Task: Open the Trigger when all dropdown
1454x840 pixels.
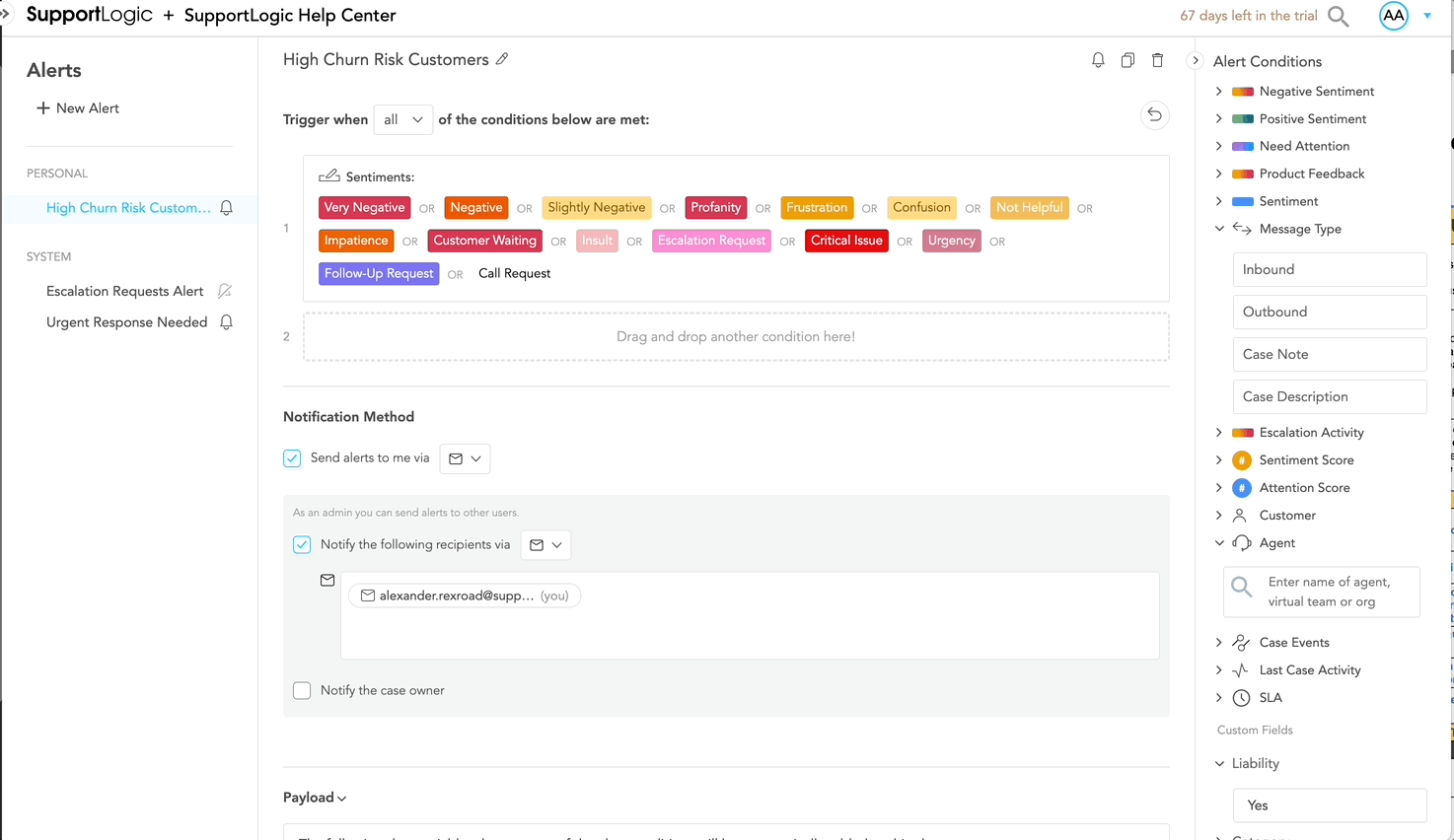Action: pos(402,118)
